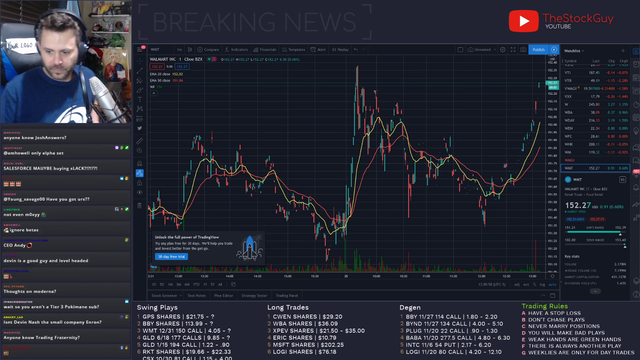Image resolution: width=640 pixels, height=360 pixels.
Task: Click the play icon next to Publish
Action: 554,49
